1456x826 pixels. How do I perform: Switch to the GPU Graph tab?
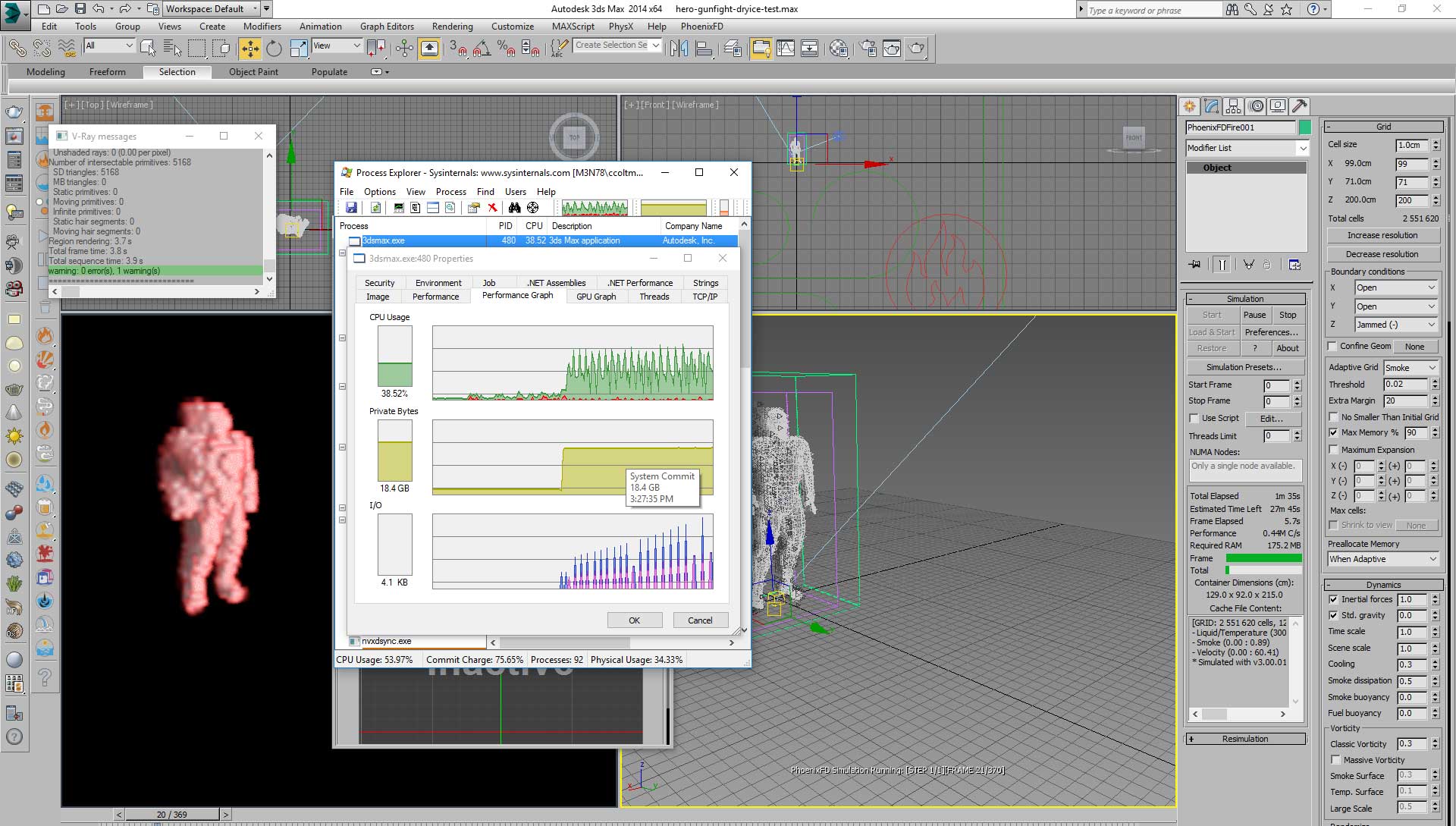[596, 297]
